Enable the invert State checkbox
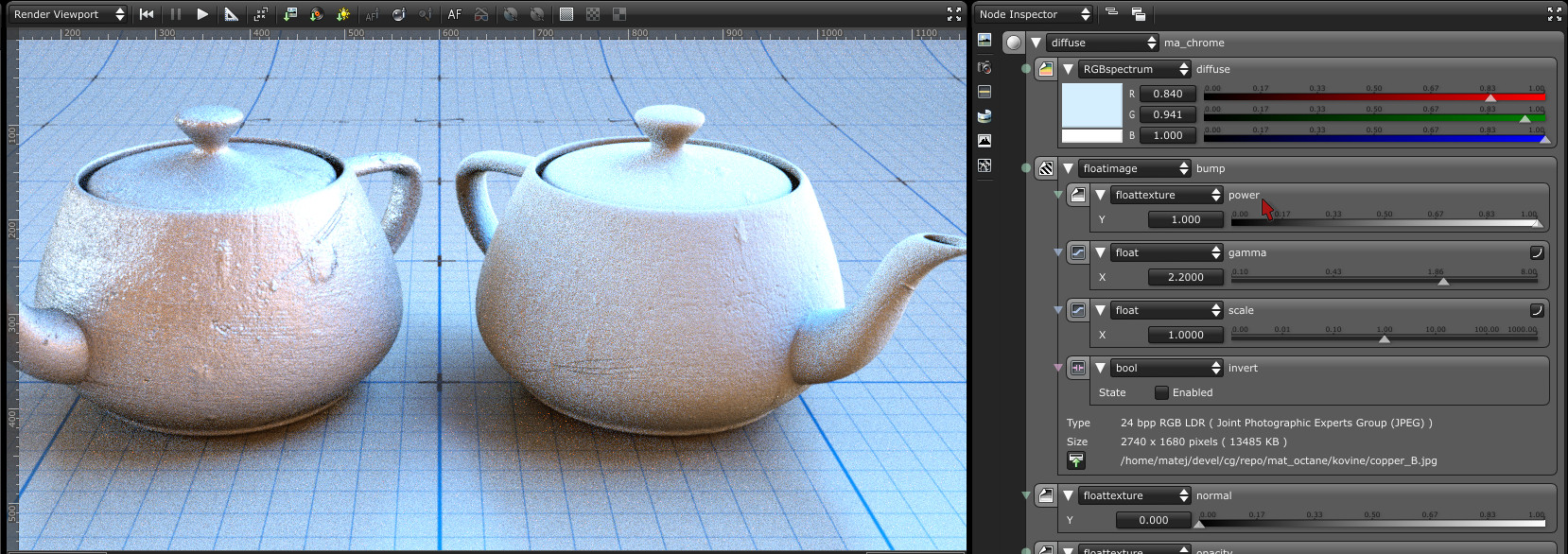This screenshot has width=1568, height=554. pyautogui.click(x=1161, y=392)
